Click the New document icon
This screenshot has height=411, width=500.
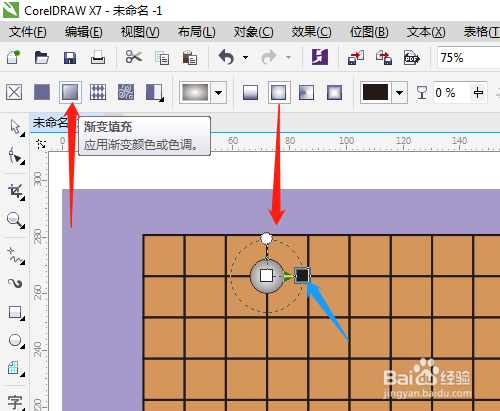pos(13,57)
